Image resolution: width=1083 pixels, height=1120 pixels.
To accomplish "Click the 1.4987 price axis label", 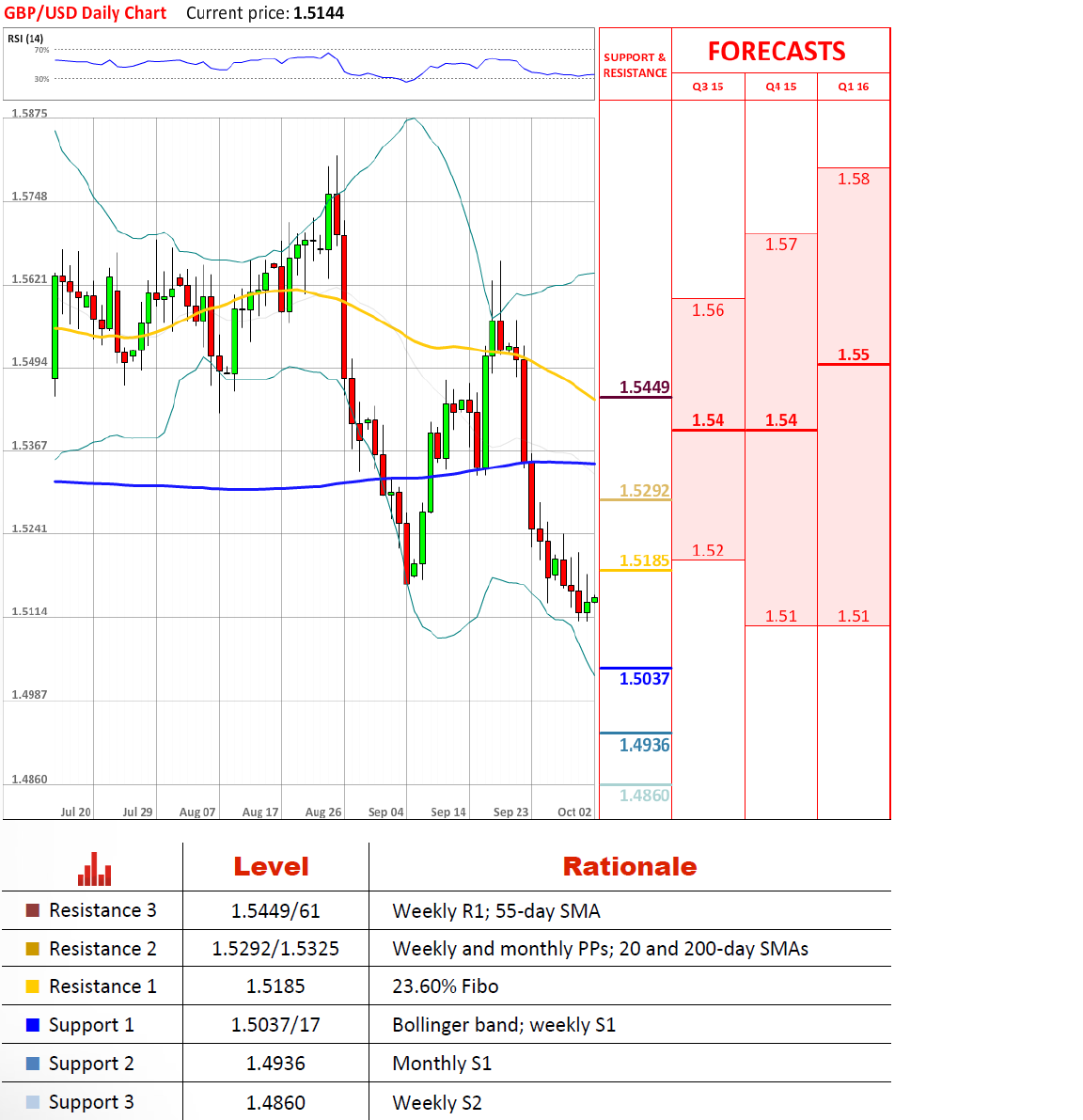I will click(x=29, y=694).
